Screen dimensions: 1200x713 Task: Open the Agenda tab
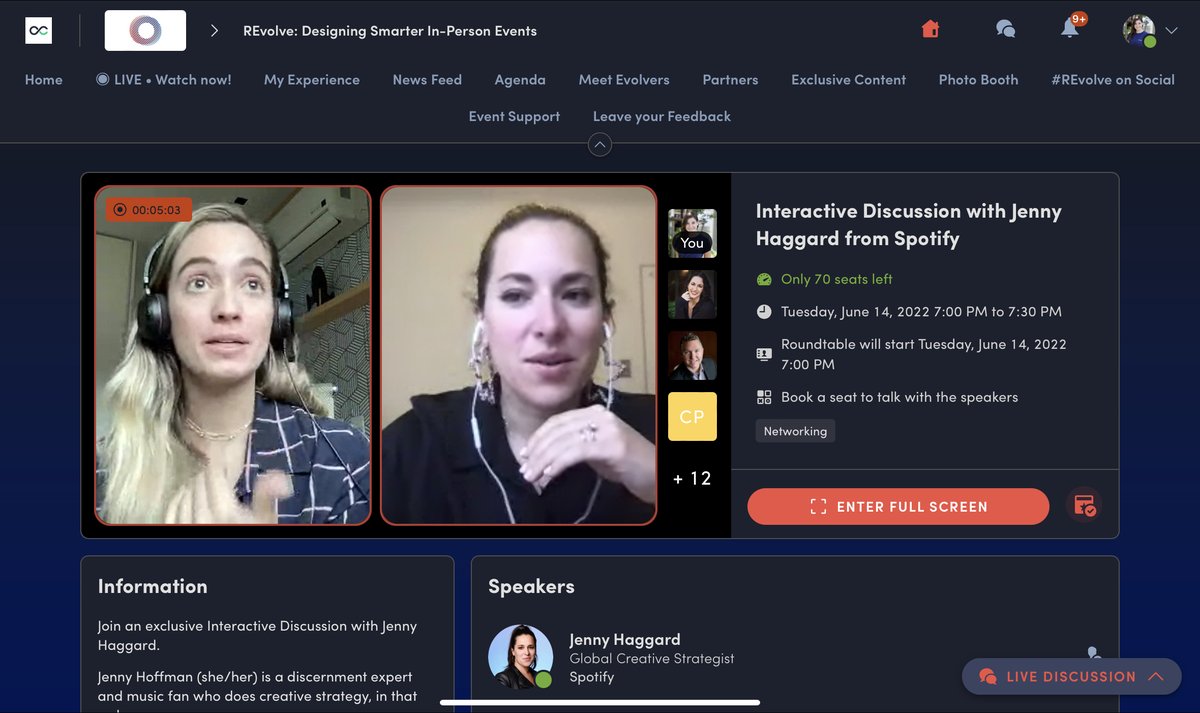click(520, 80)
